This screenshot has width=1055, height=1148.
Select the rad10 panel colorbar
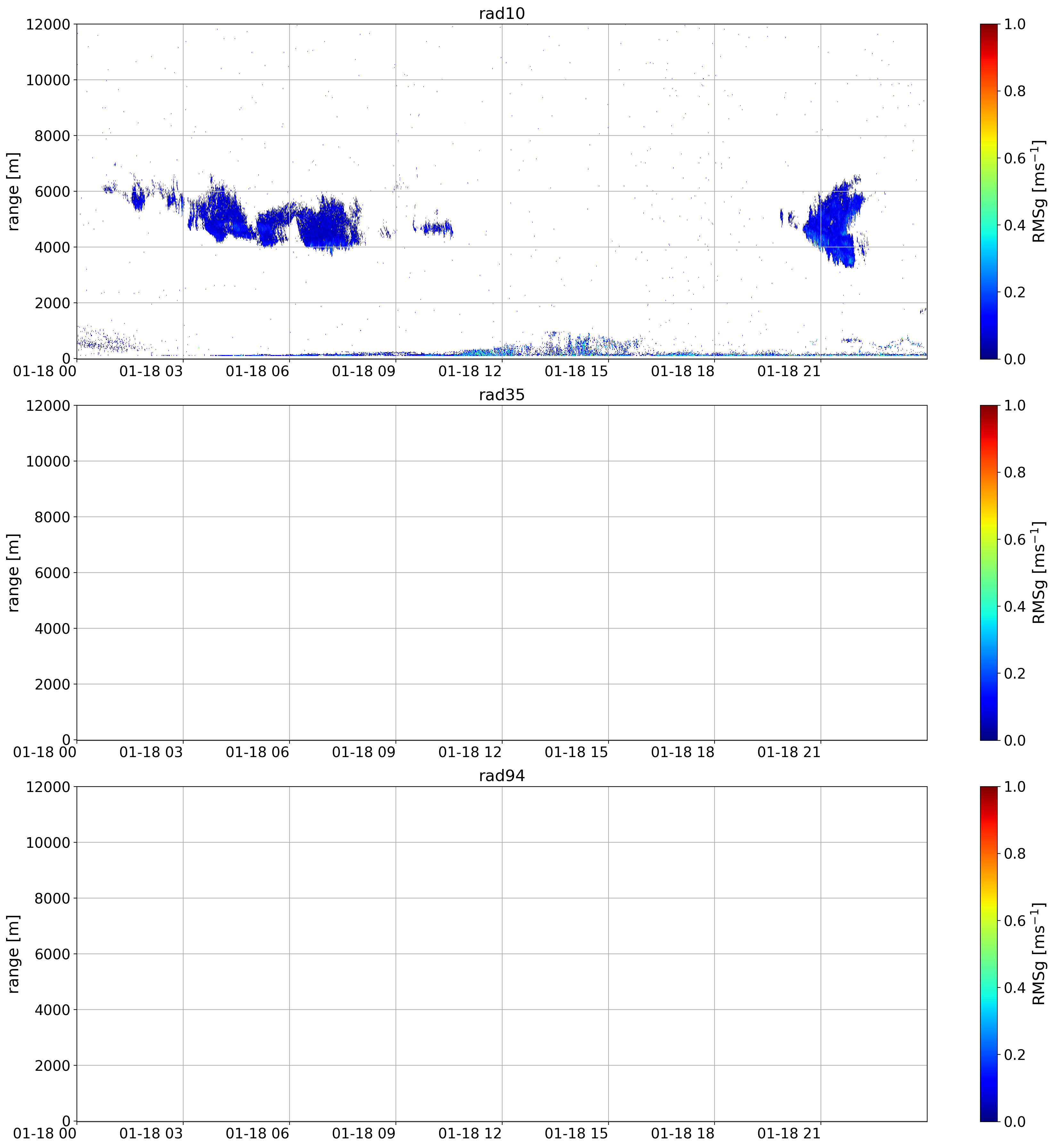tap(989, 191)
